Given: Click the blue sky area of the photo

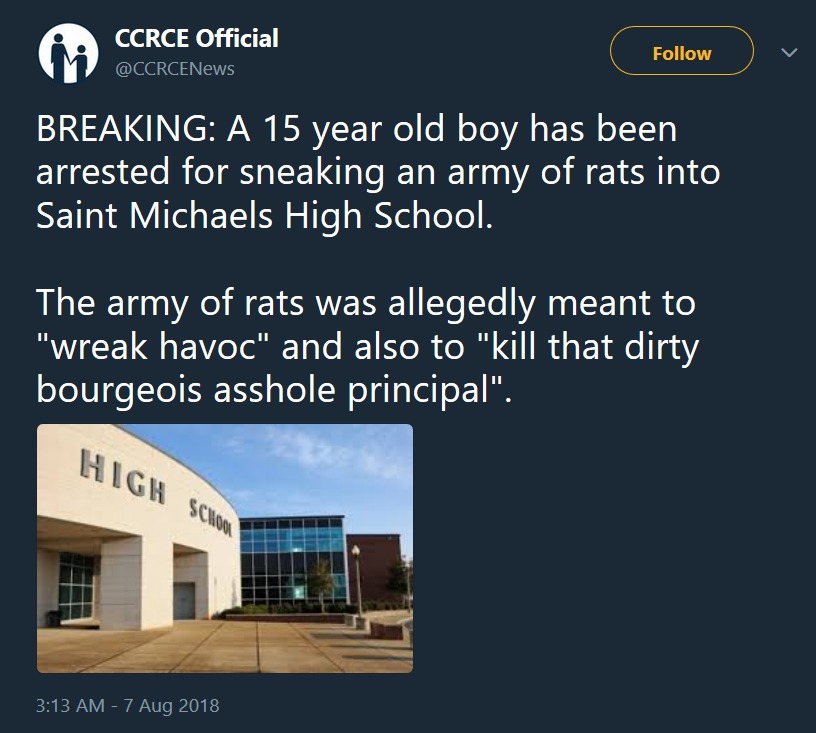Looking at the screenshot, I should coord(330,470).
